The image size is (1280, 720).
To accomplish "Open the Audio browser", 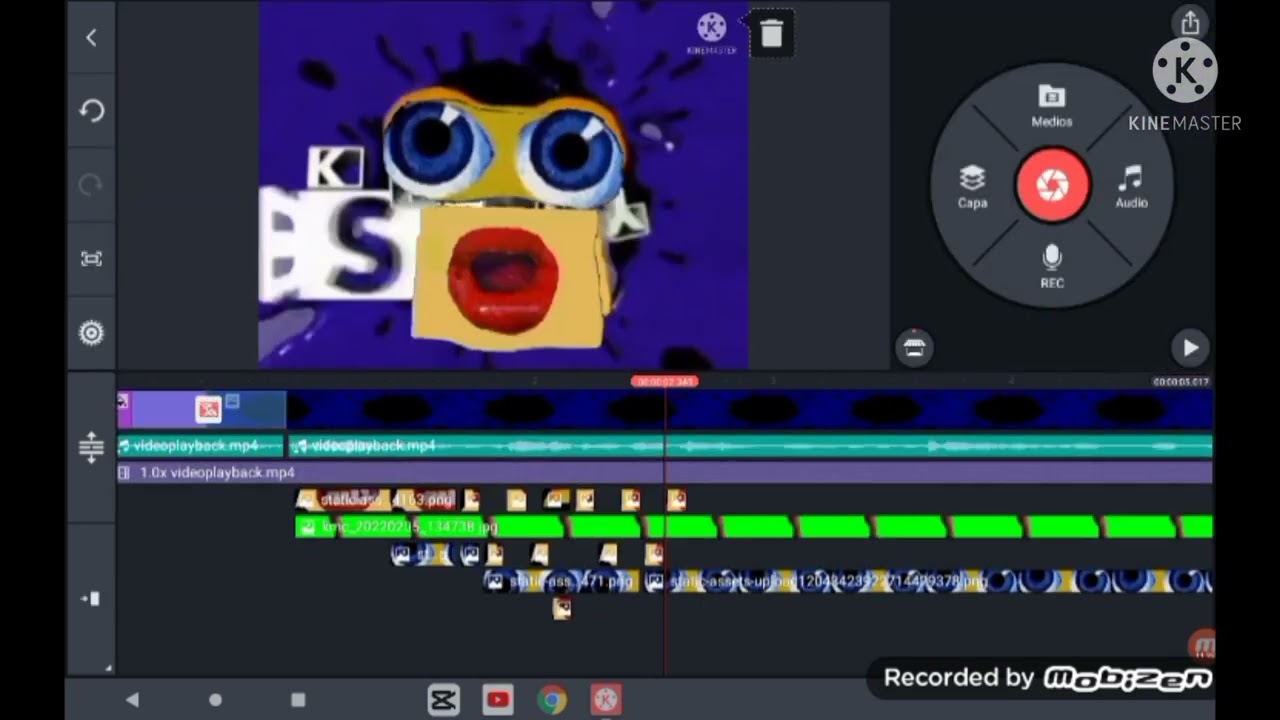I will pos(1131,187).
